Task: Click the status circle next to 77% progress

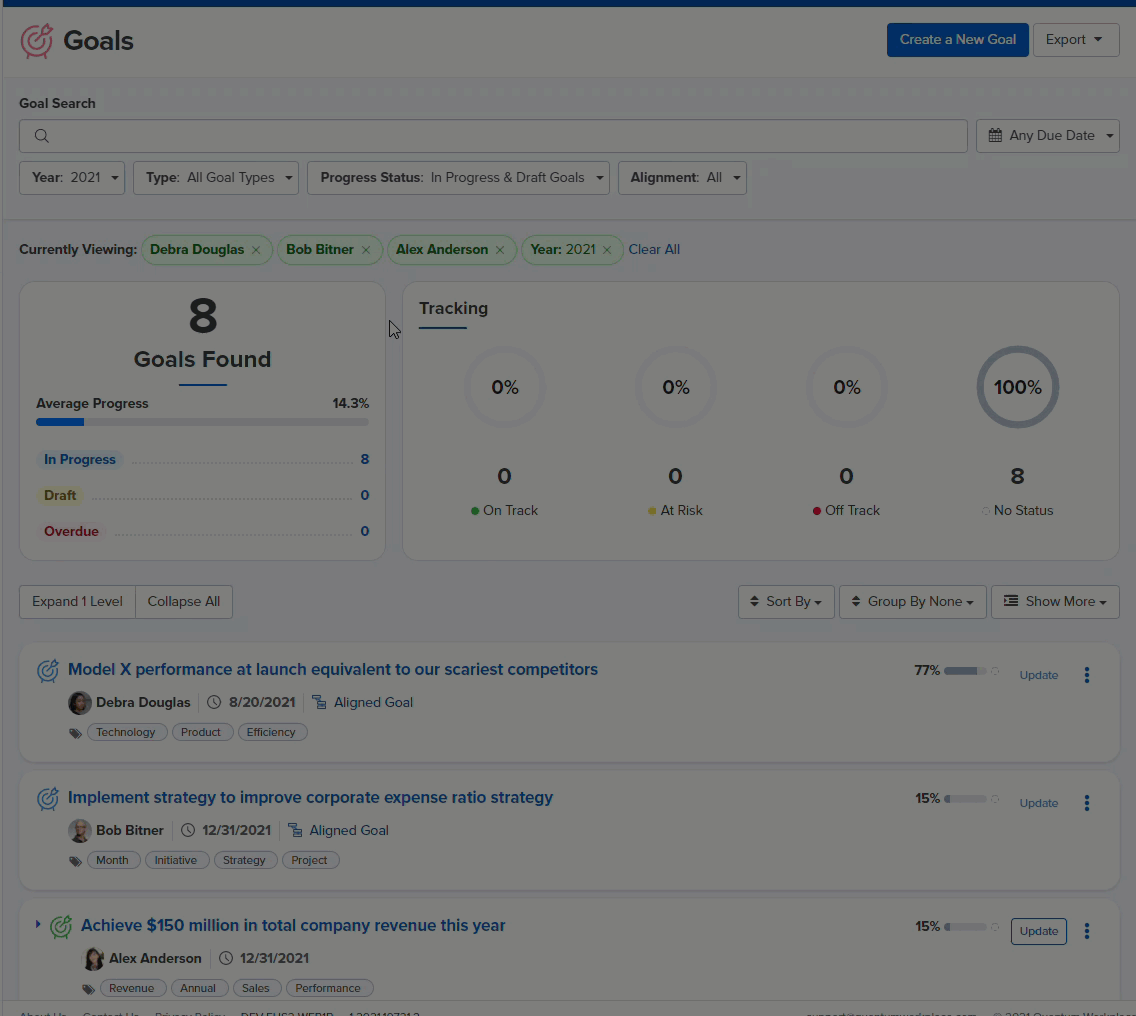Action: point(995,671)
